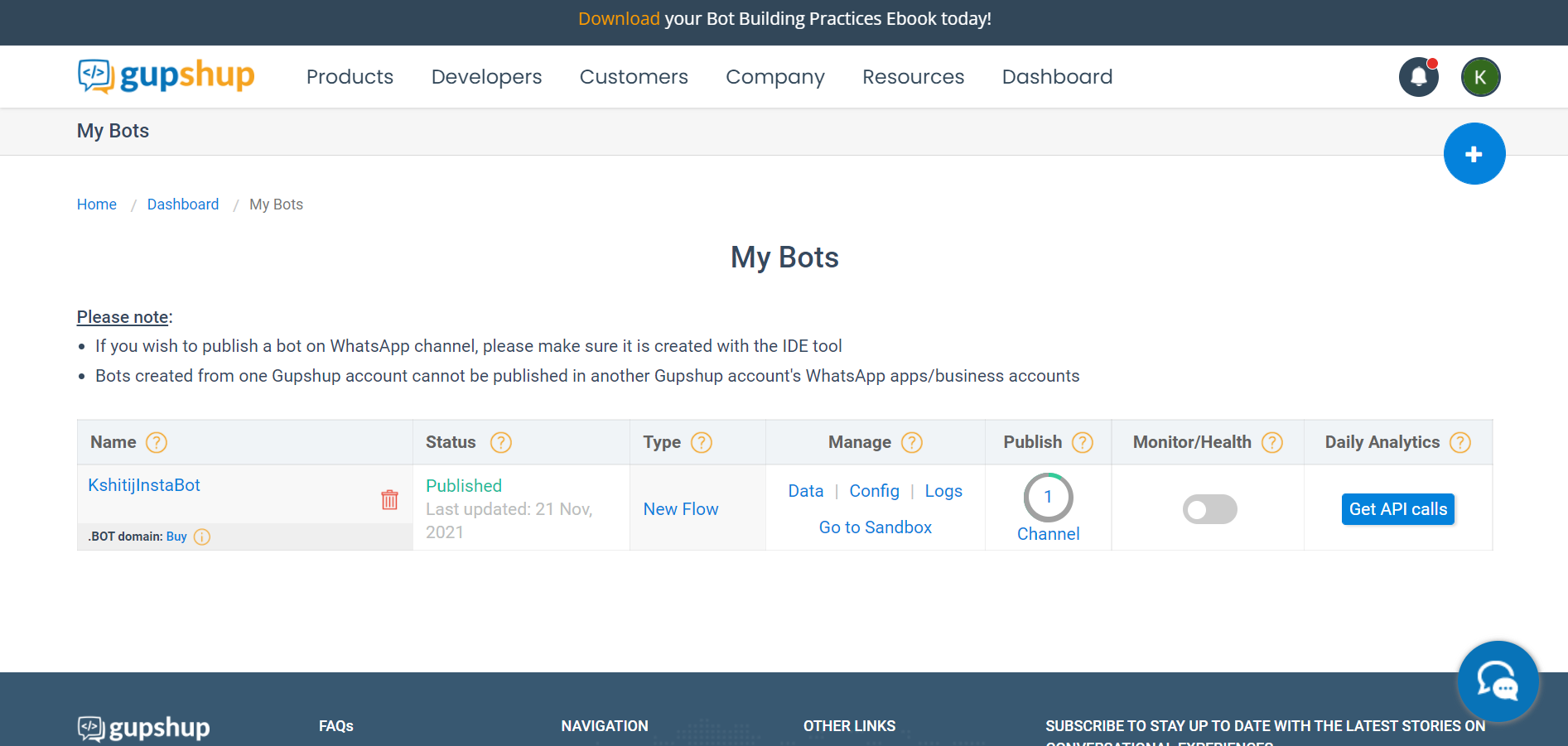This screenshot has width=1568, height=746.
Task: Click the FAQs footer heading
Action: [x=336, y=726]
